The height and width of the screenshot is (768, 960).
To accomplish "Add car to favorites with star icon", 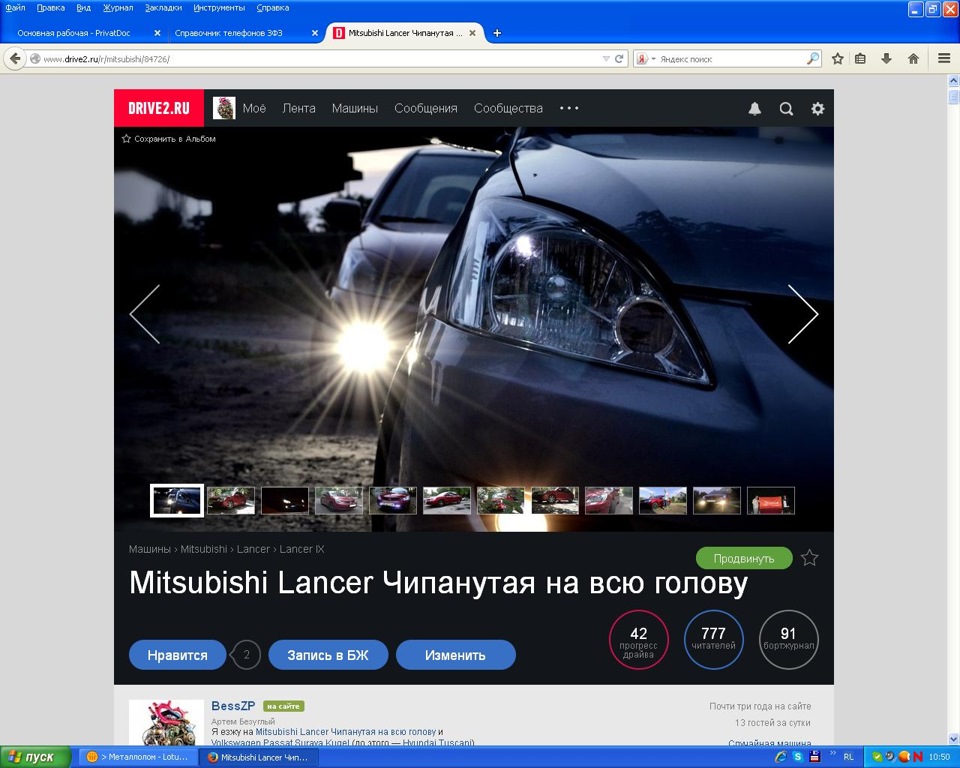I will click(809, 558).
